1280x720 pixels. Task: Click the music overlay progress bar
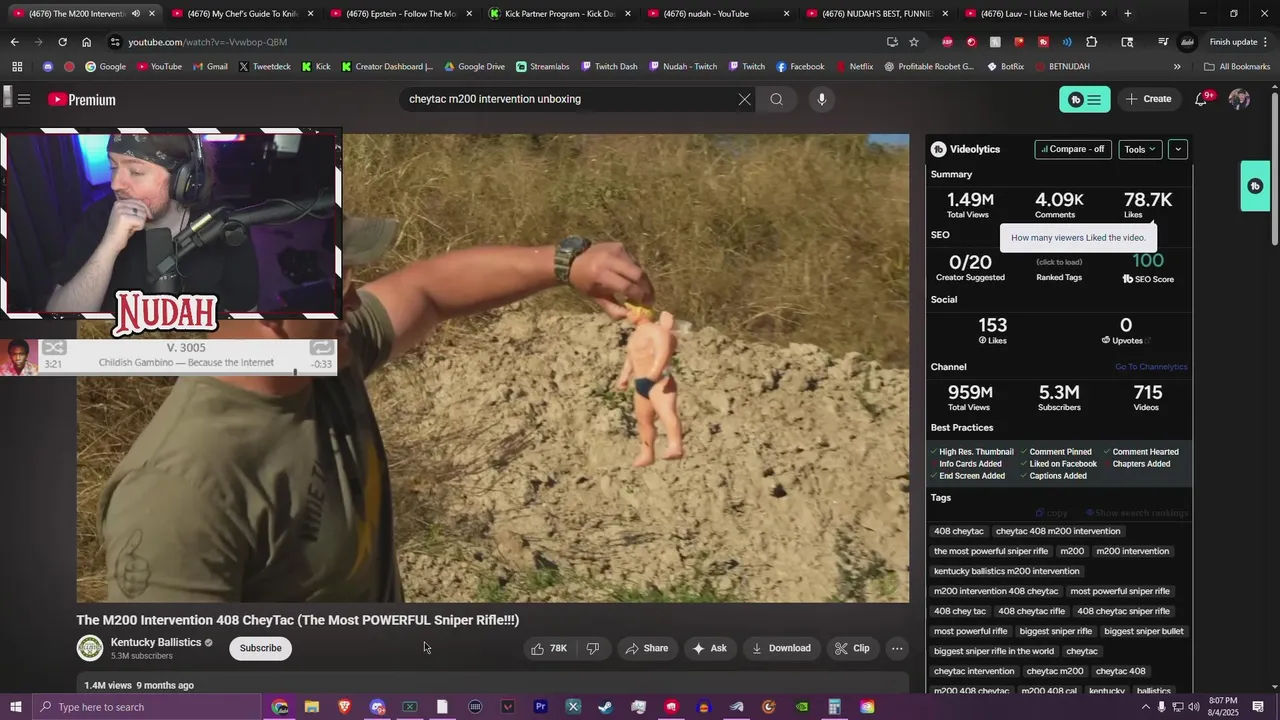188,373
